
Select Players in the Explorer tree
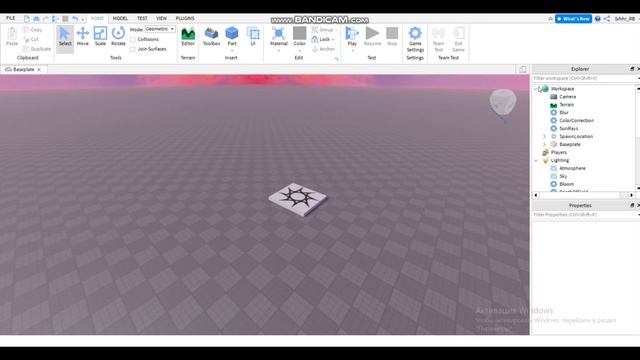(x=558, y=152)
